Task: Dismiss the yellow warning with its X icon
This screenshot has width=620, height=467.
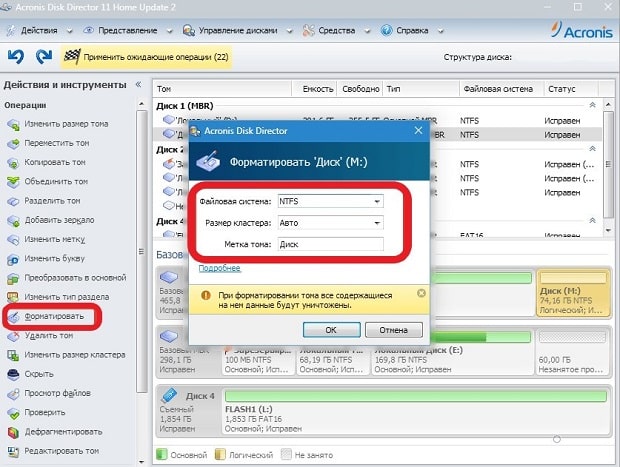Action: 421,293
